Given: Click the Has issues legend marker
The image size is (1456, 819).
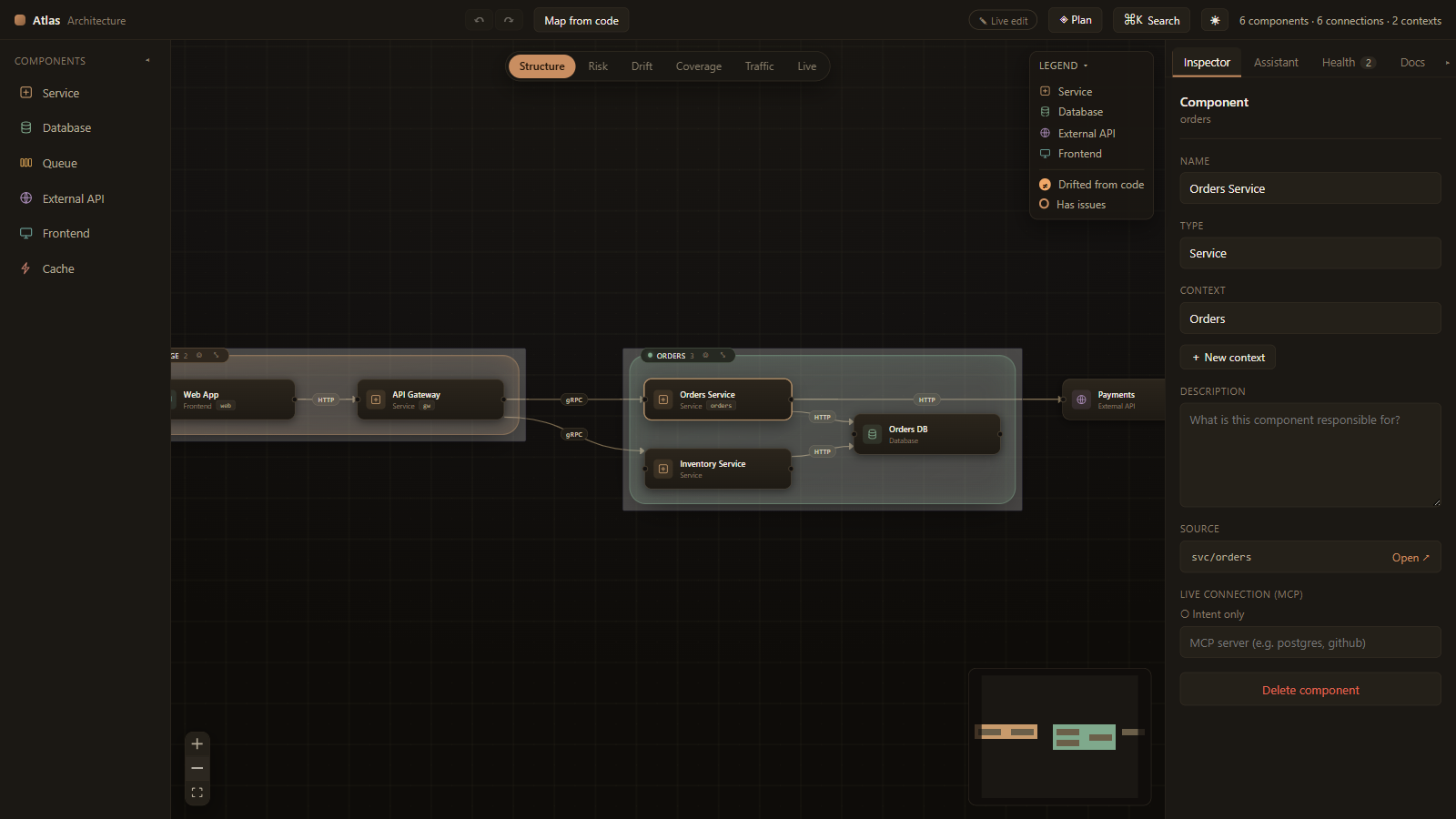Looking at the screenshot, I should click(1045, 204).
